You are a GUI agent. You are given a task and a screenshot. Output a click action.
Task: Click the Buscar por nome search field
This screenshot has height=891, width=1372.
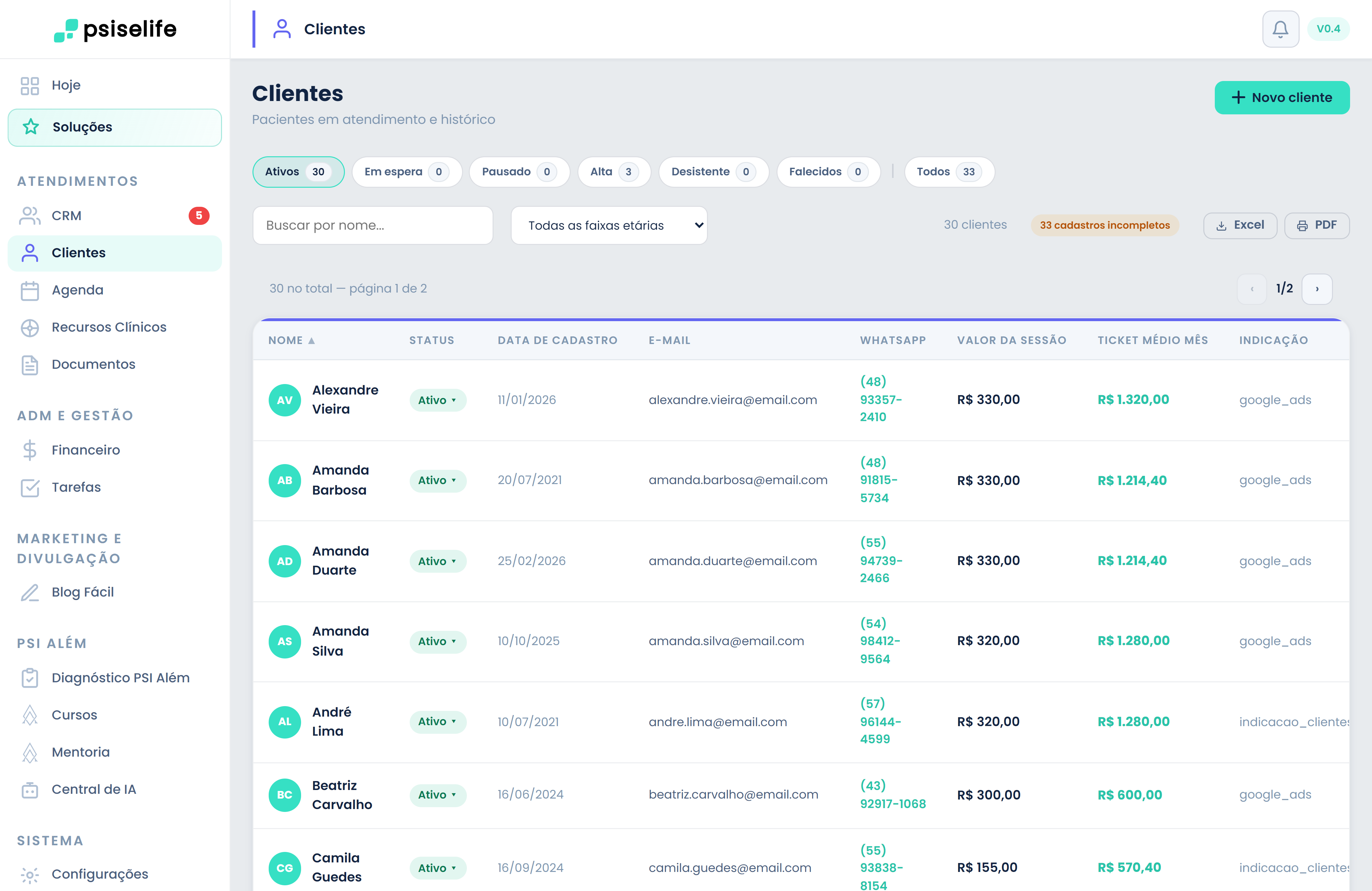[373, 226]
